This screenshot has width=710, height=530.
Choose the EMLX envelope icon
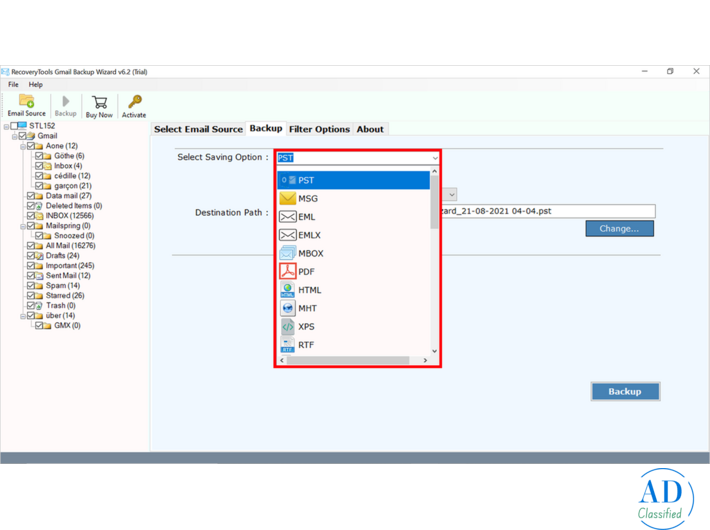tap(288, 235)
